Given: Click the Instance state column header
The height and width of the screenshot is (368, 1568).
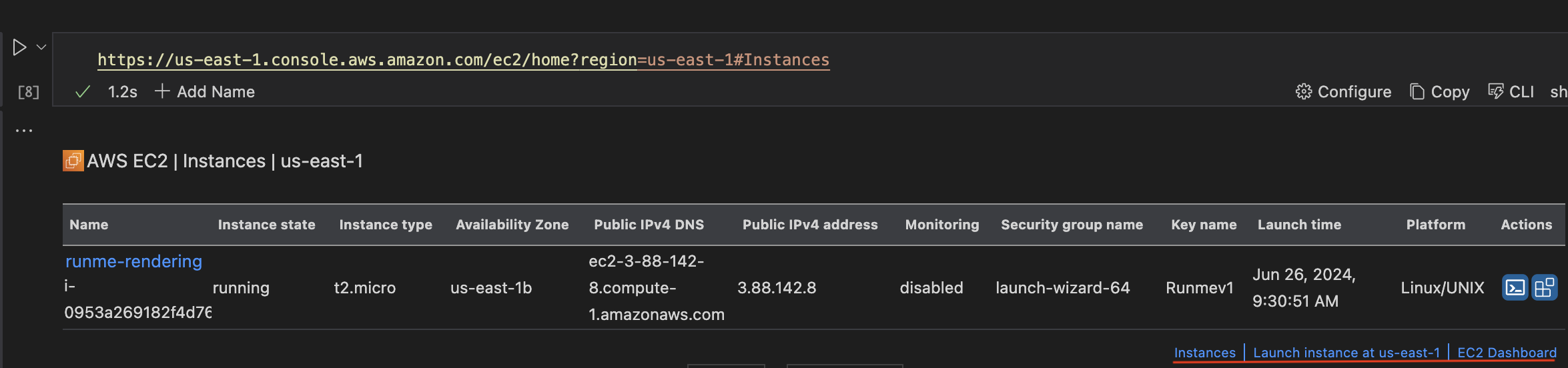Looking at the screenshot, I should 266,225.
